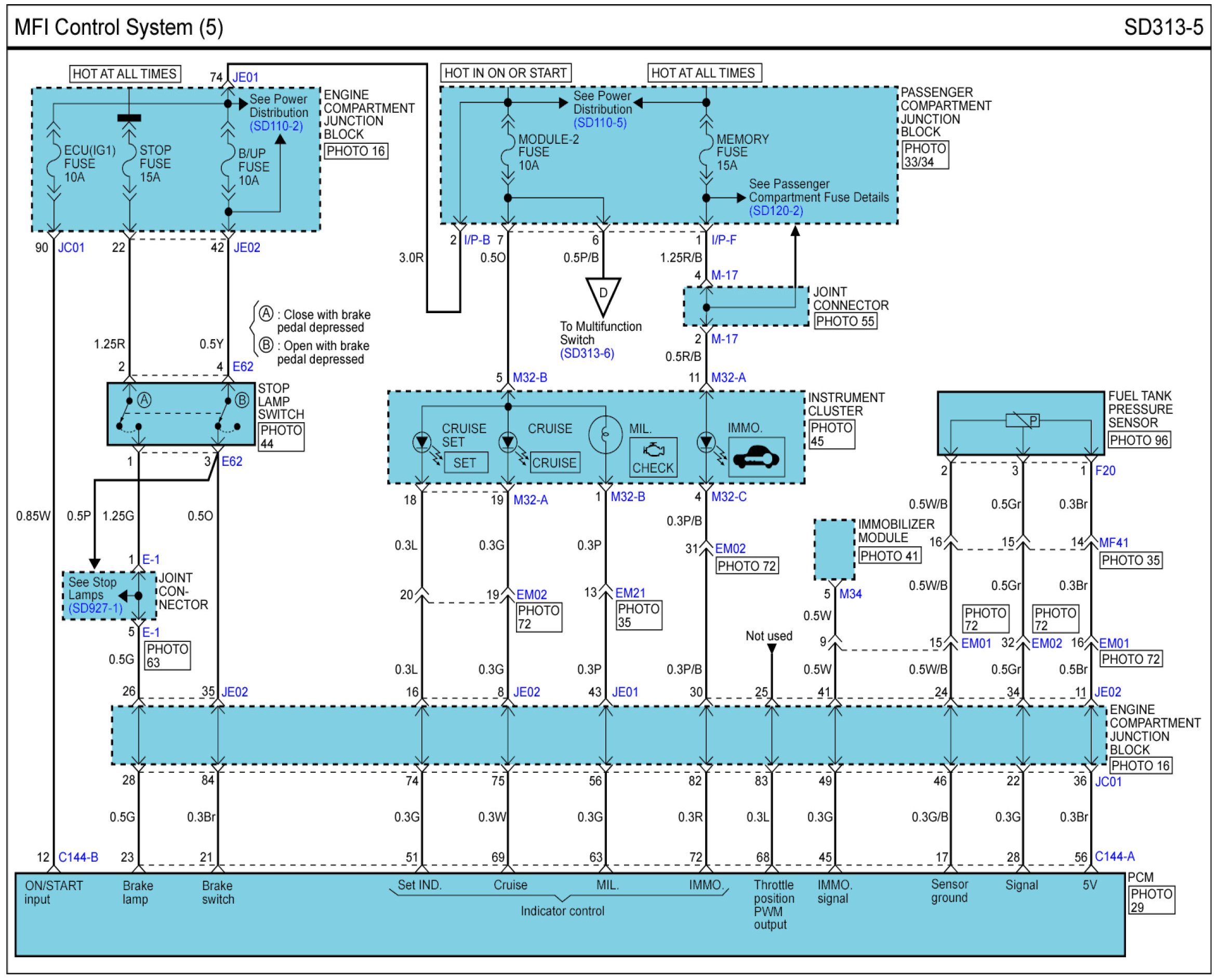Click the circled A switch marker
This screenshot has width=1219, height=980.
(144, 400)
